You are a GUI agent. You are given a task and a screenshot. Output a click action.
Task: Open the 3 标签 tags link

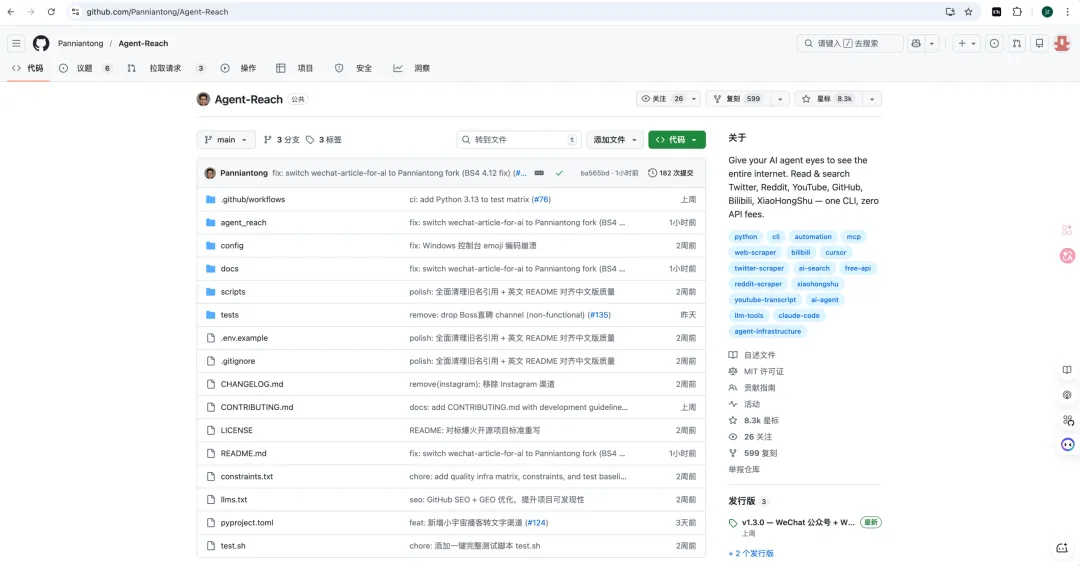[x=324, y=140]
